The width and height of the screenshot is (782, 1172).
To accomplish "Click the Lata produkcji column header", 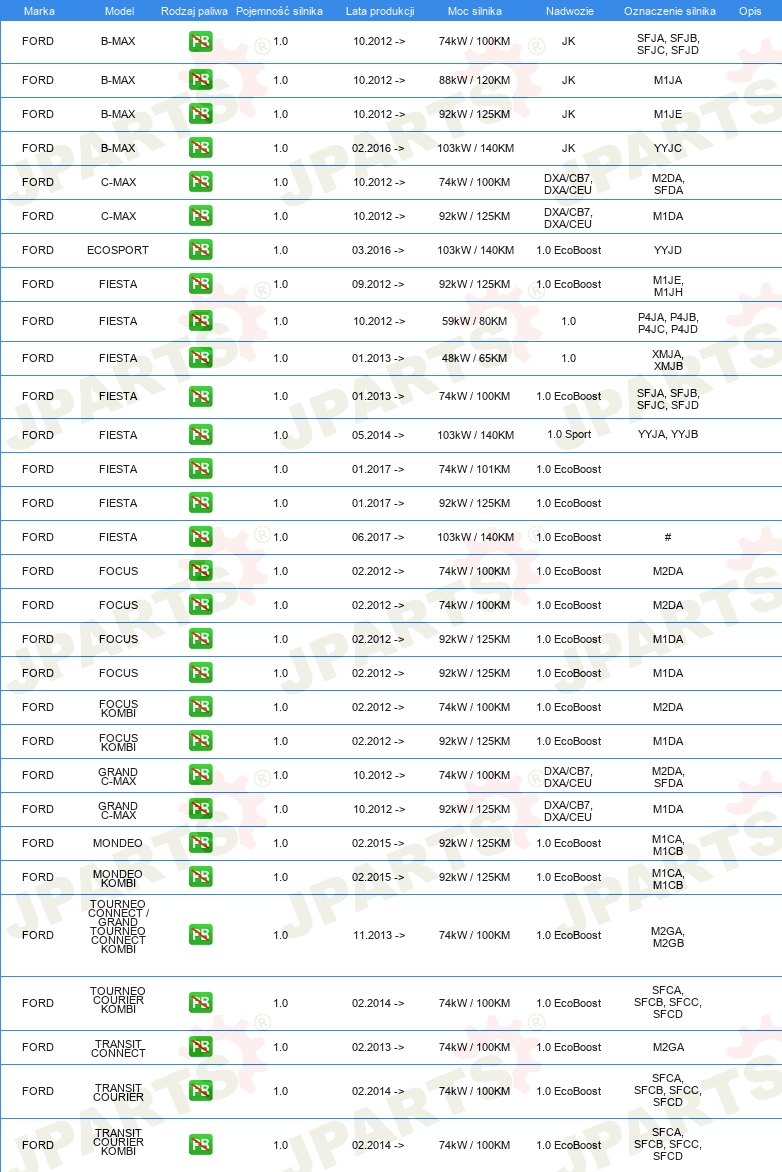I will [x=380, y=11].
